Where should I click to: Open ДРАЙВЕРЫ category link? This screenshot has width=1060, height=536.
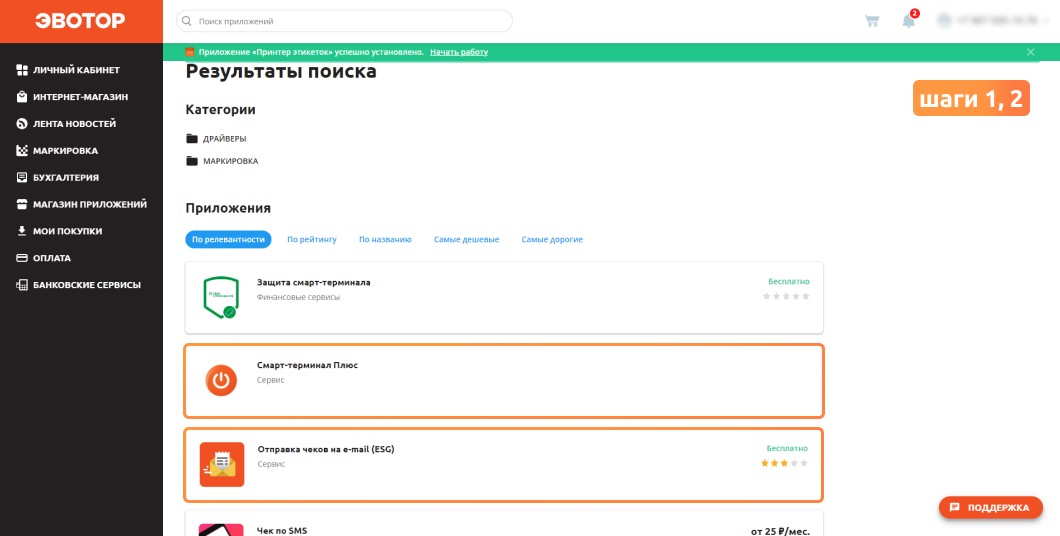point(224,139)
